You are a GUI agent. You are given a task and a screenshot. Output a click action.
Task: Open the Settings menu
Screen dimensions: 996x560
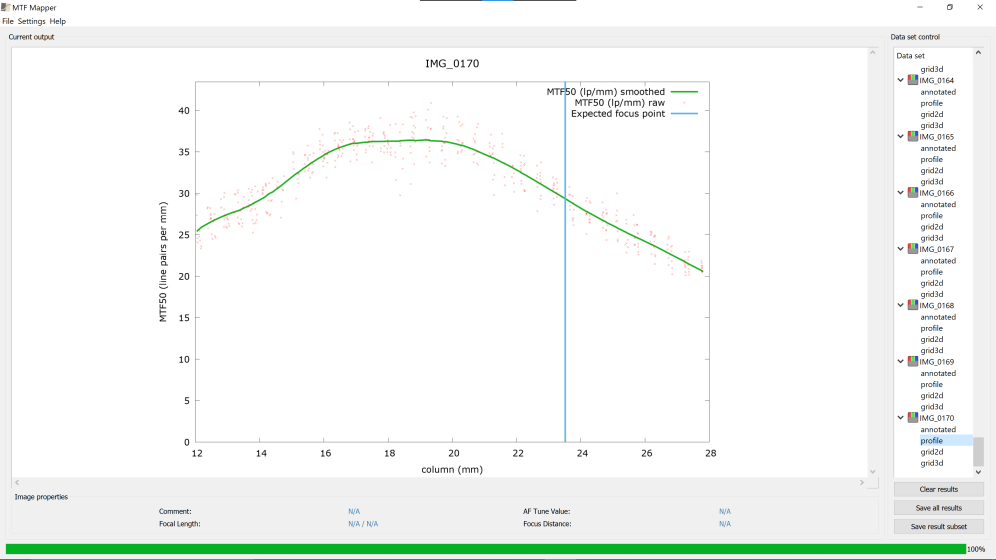[32, 21]
